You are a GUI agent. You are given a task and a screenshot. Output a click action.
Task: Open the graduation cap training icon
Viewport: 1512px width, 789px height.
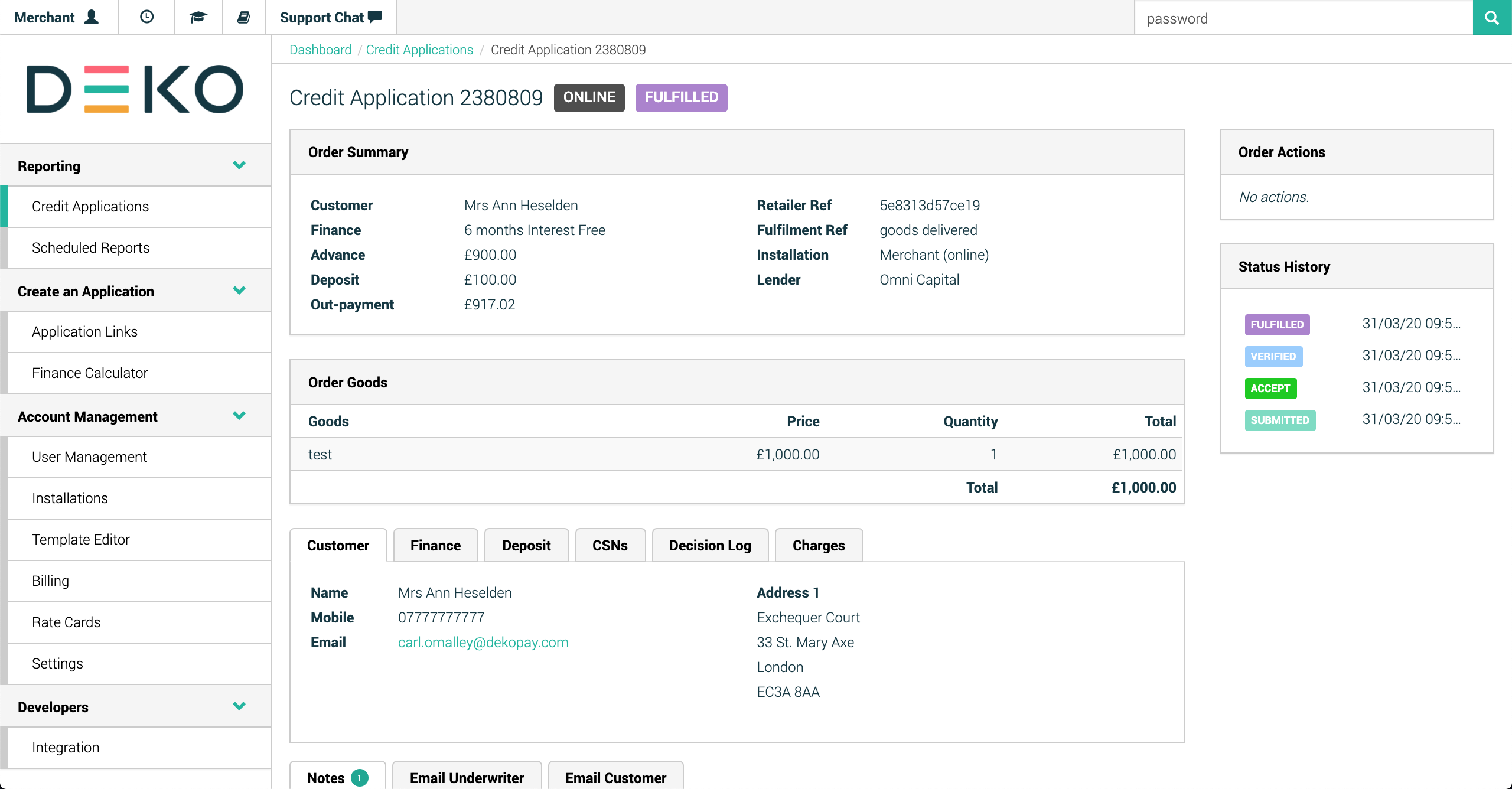coord(198,17)
